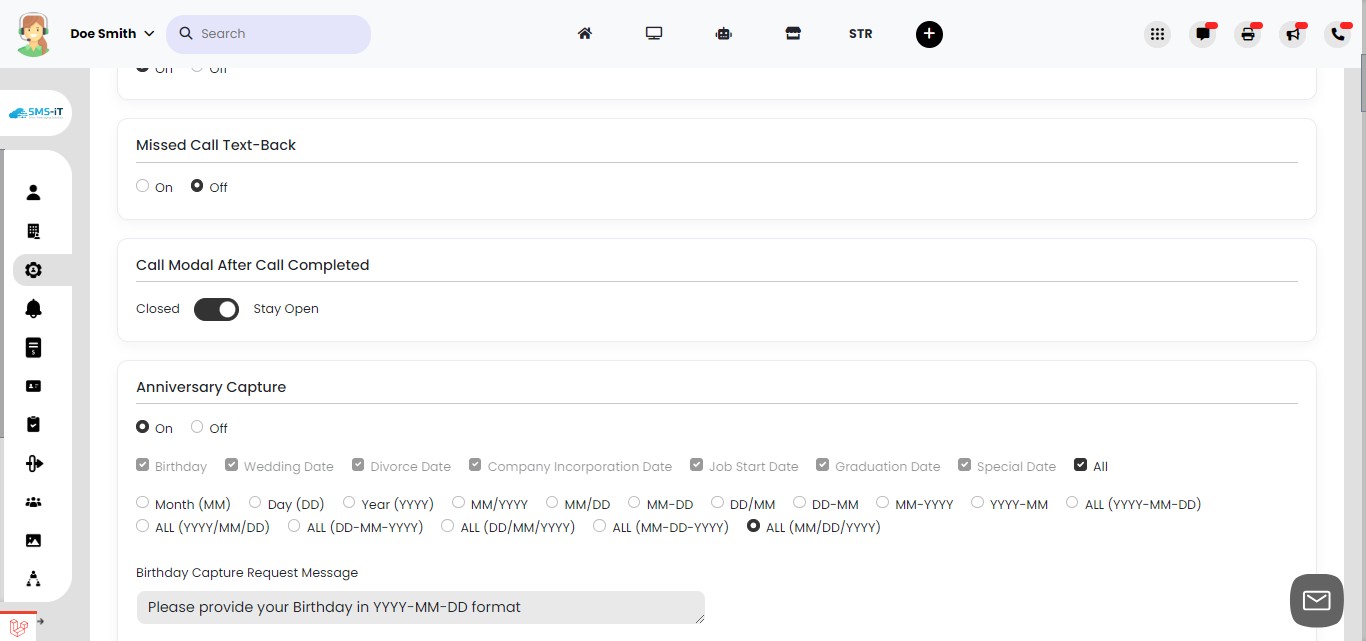The width and height of the screenshot is (1366, 641).
Task: Uncheck the Wedding Date checkbox
Action: click(231, 463)
